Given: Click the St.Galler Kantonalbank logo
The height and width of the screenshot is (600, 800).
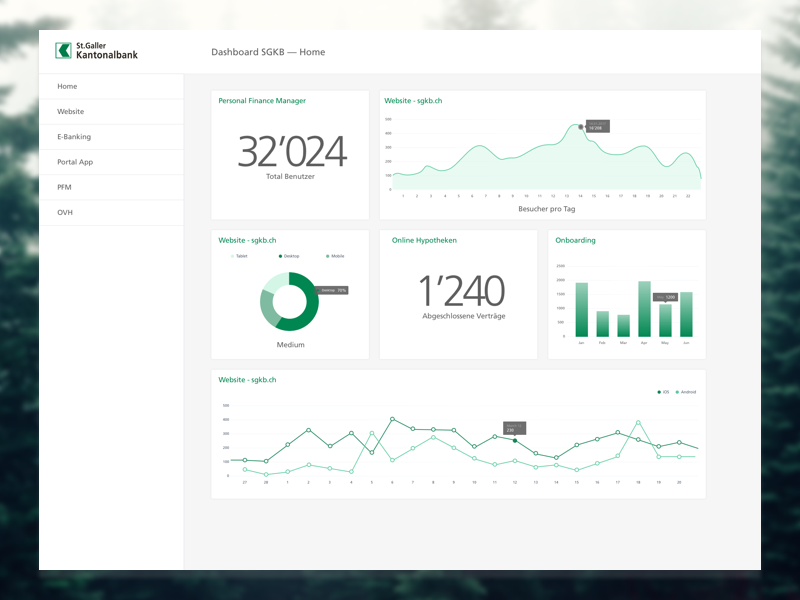Looking at the screenshot, I should point(97,51).
